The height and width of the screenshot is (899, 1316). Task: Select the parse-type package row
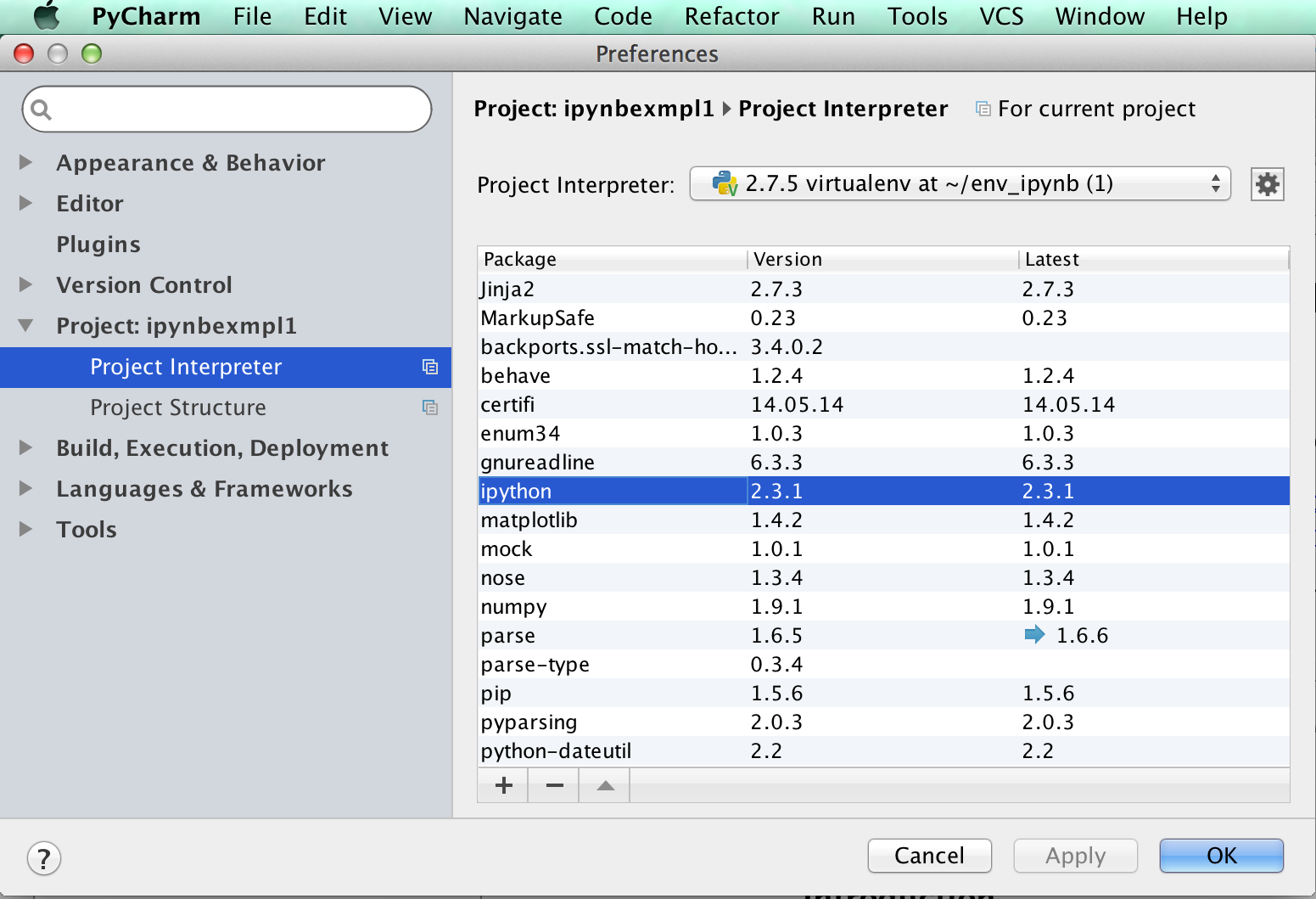[x=883, y=664]
